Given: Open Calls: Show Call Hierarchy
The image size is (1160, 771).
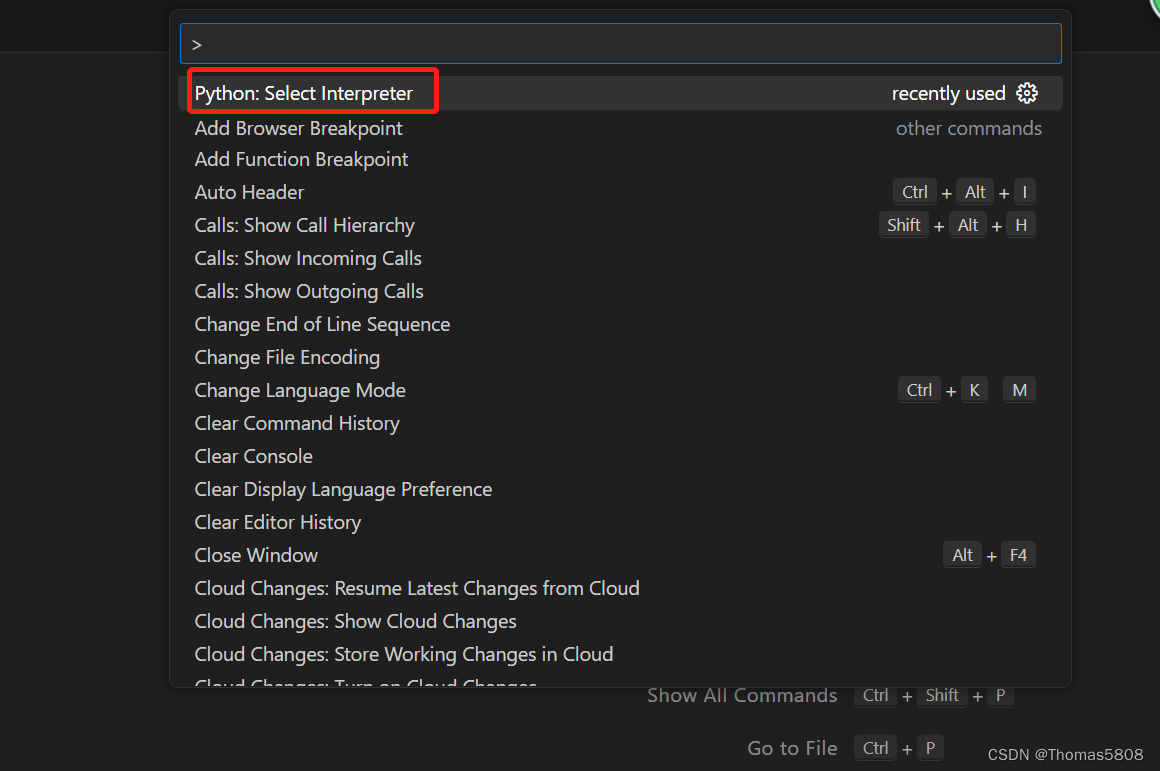Looking at the screenshot, I should pos(304,225).
